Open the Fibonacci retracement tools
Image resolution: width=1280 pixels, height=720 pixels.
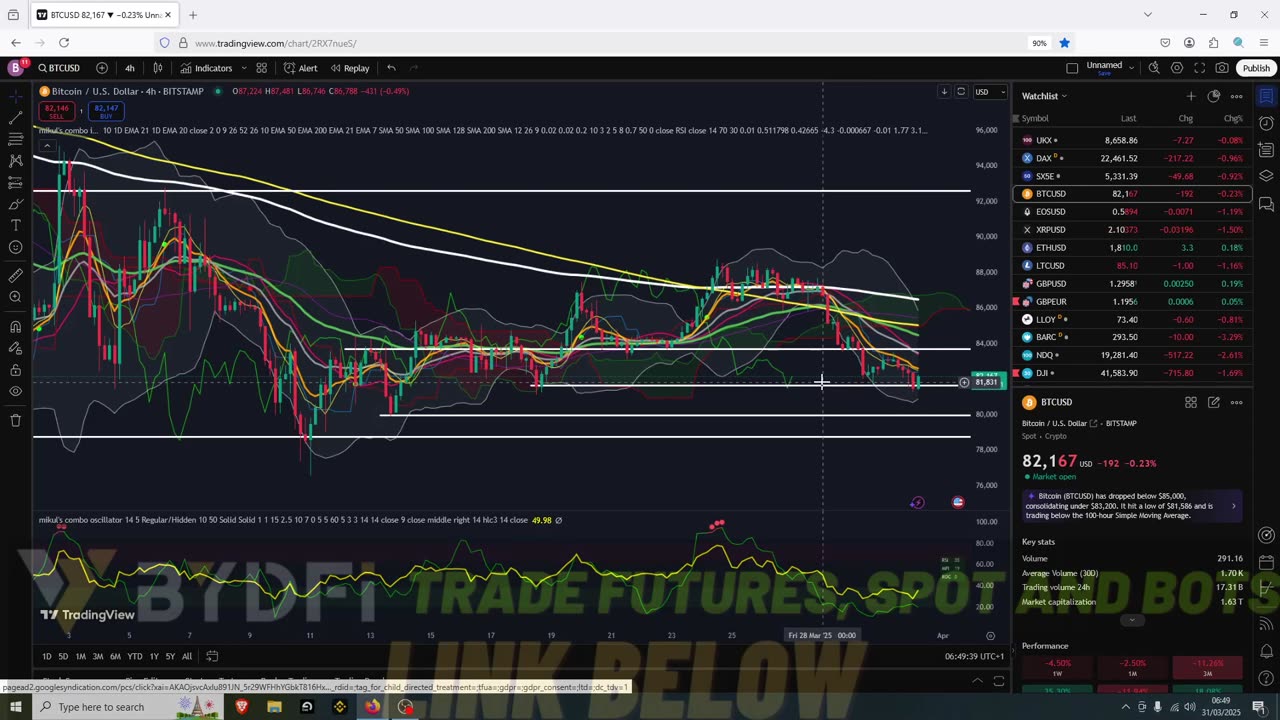click(x=15, y=139)
